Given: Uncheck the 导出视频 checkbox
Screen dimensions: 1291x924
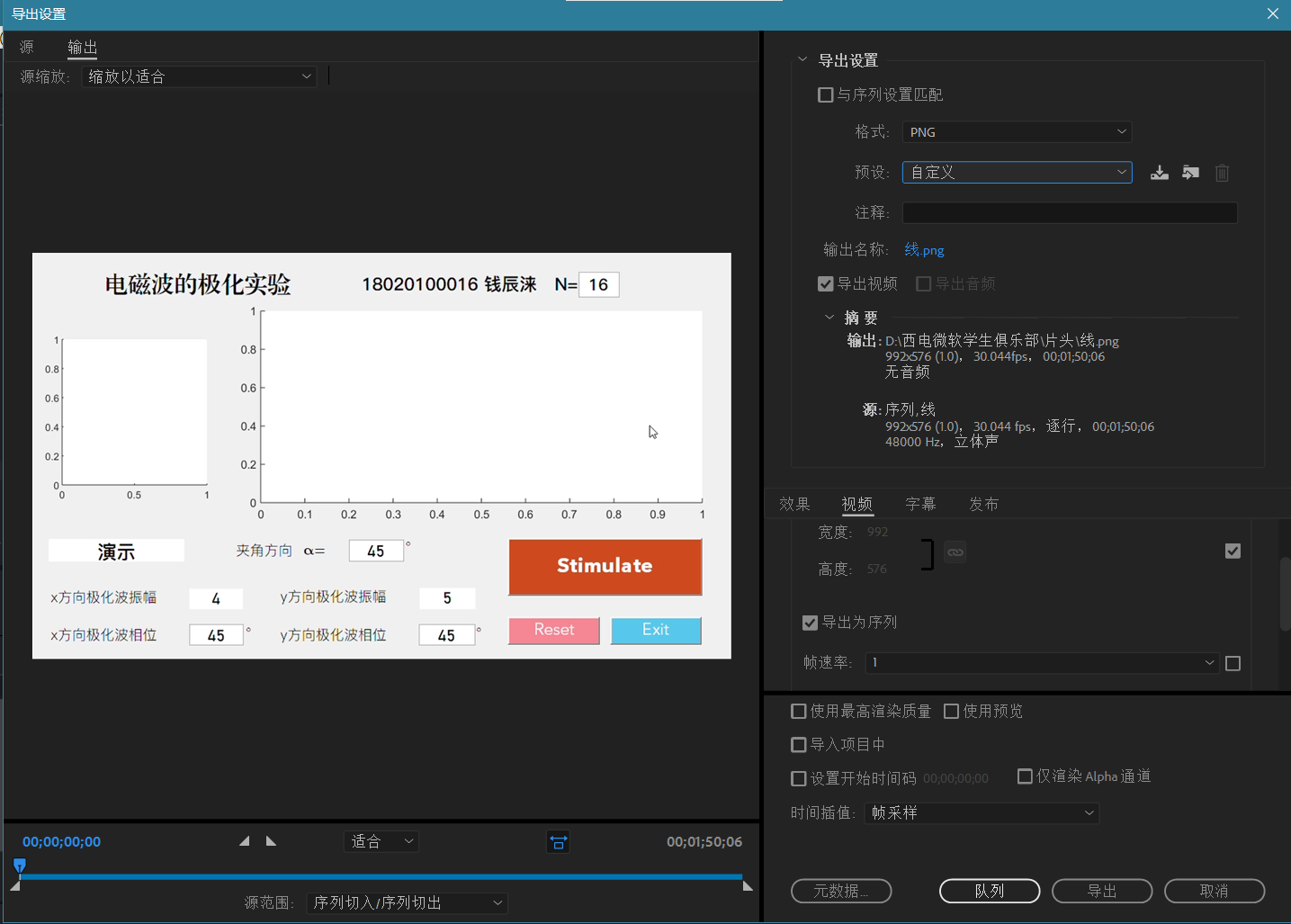Looking at the screenshot, I should click(x=825, y=283).
